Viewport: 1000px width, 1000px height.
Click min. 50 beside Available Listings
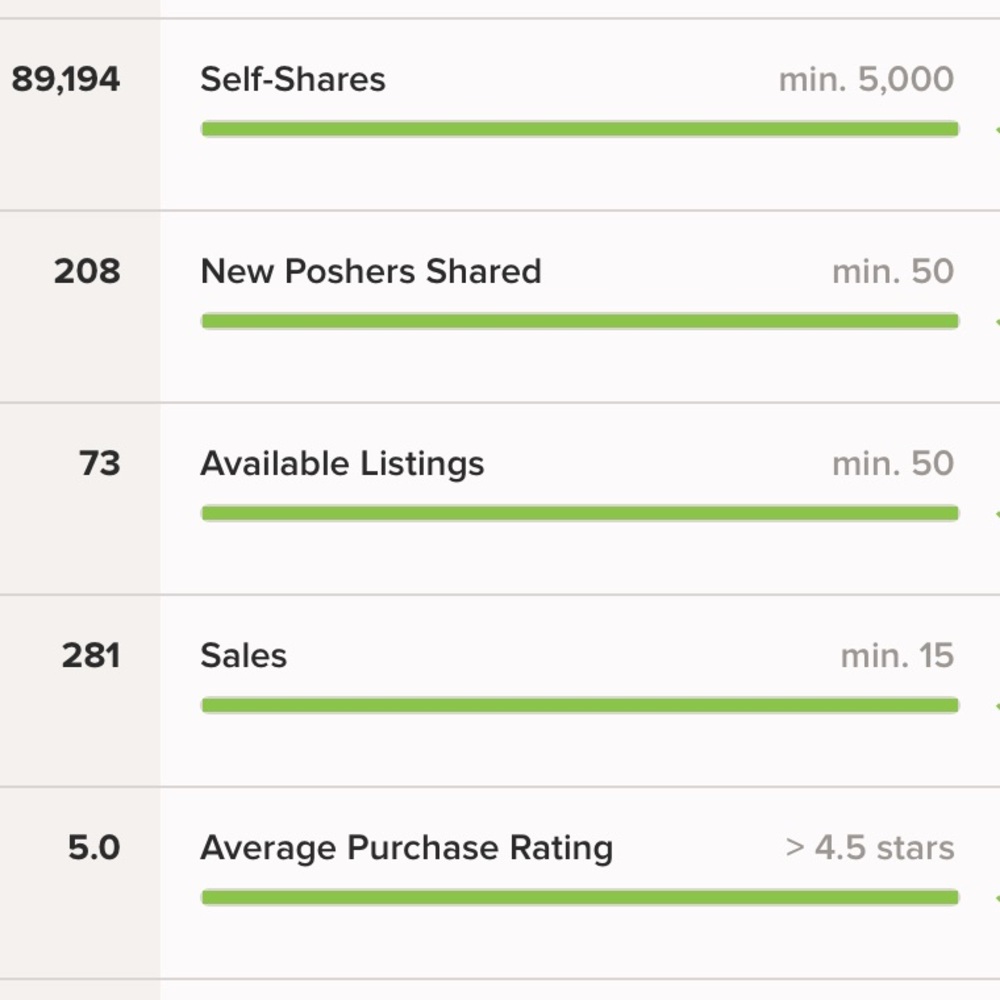click(x=893, y=464)
